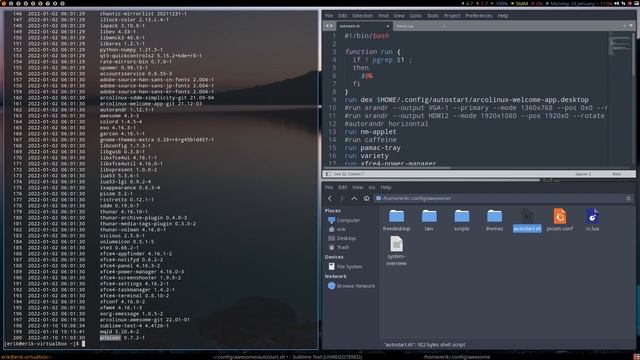Open Thunar's Go menu
The height and width of the screenshot is (360, 640).
point(372,187)
